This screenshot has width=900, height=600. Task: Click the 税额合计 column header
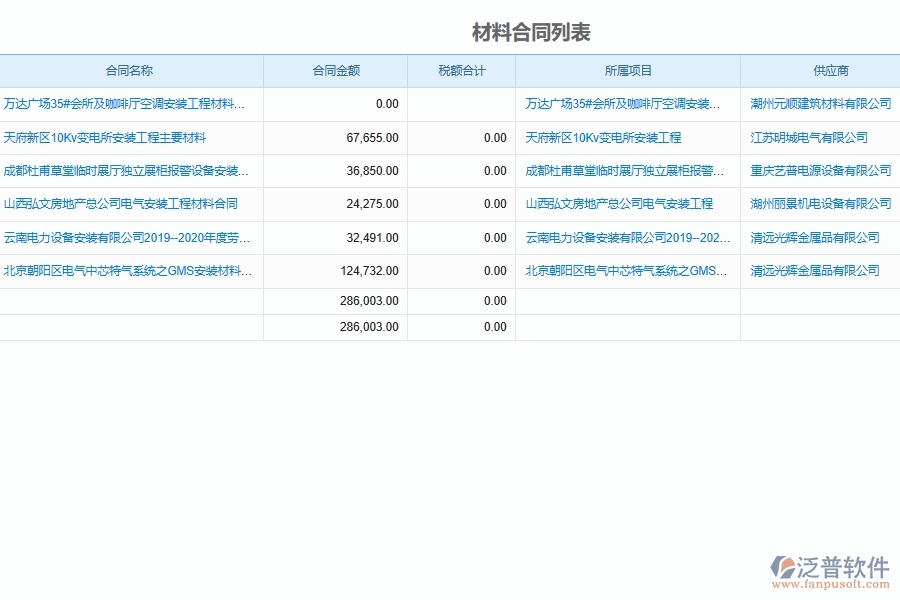pyautogui.click(x=460, y=71)
